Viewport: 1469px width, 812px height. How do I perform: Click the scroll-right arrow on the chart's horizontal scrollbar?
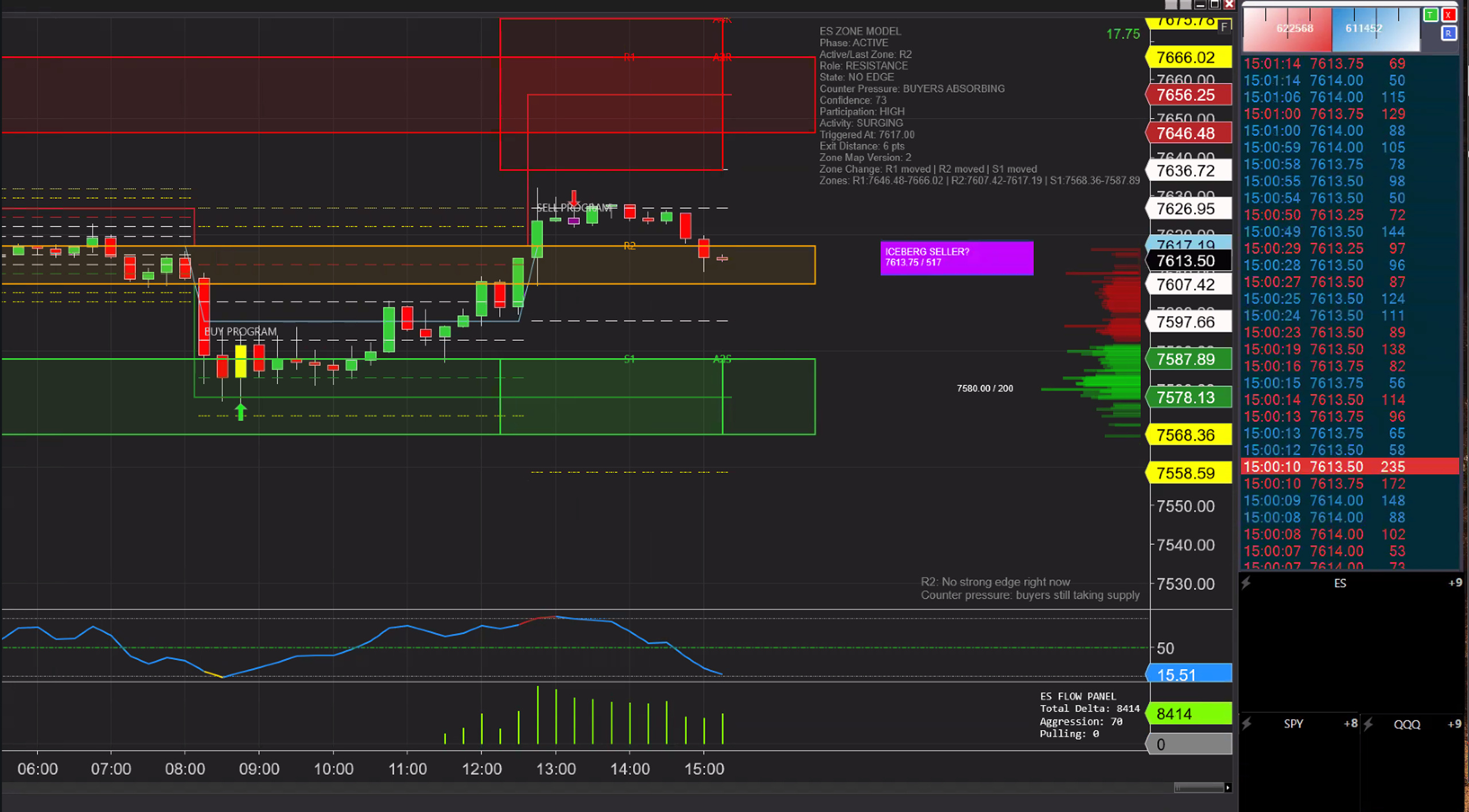(x=1227, y=787)
